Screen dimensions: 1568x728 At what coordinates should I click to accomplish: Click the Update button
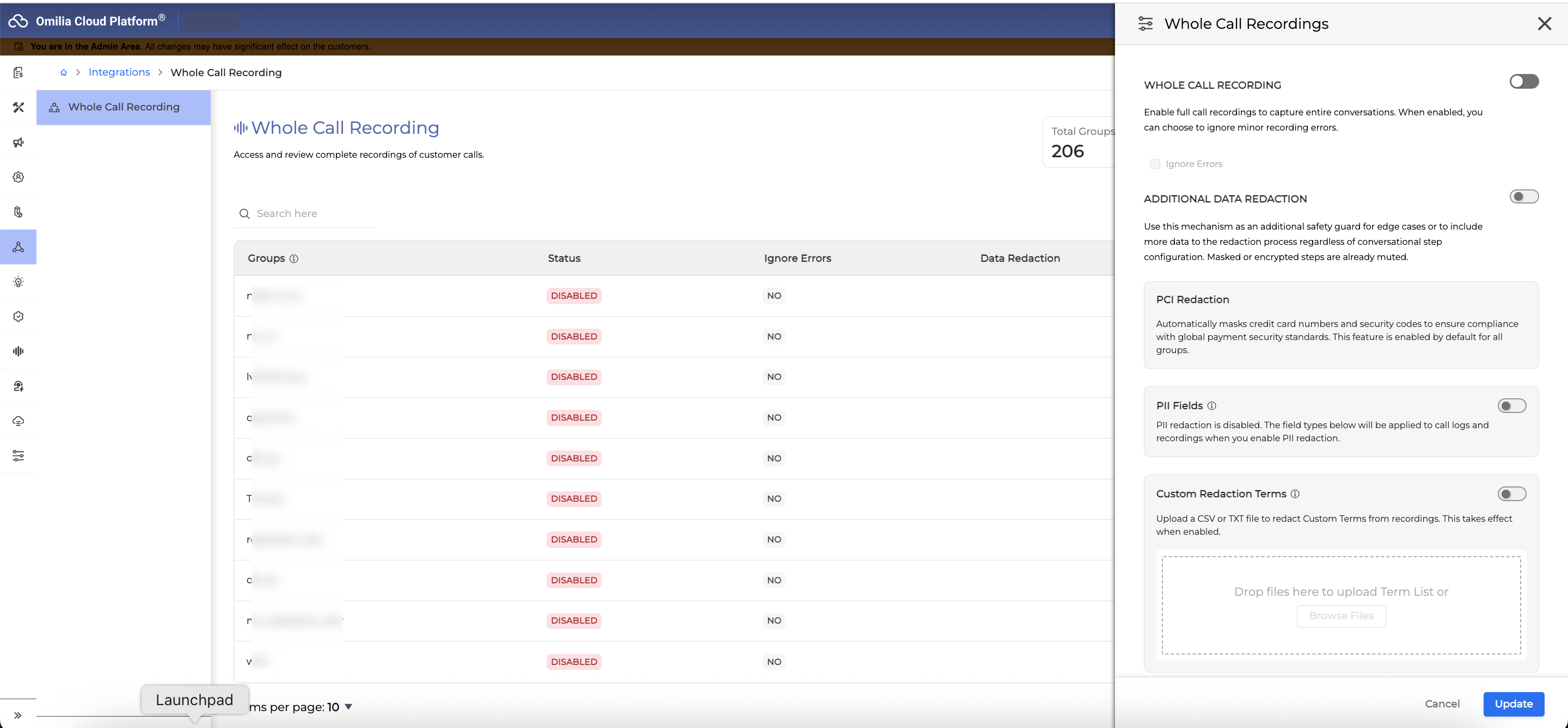(1513, 704)
